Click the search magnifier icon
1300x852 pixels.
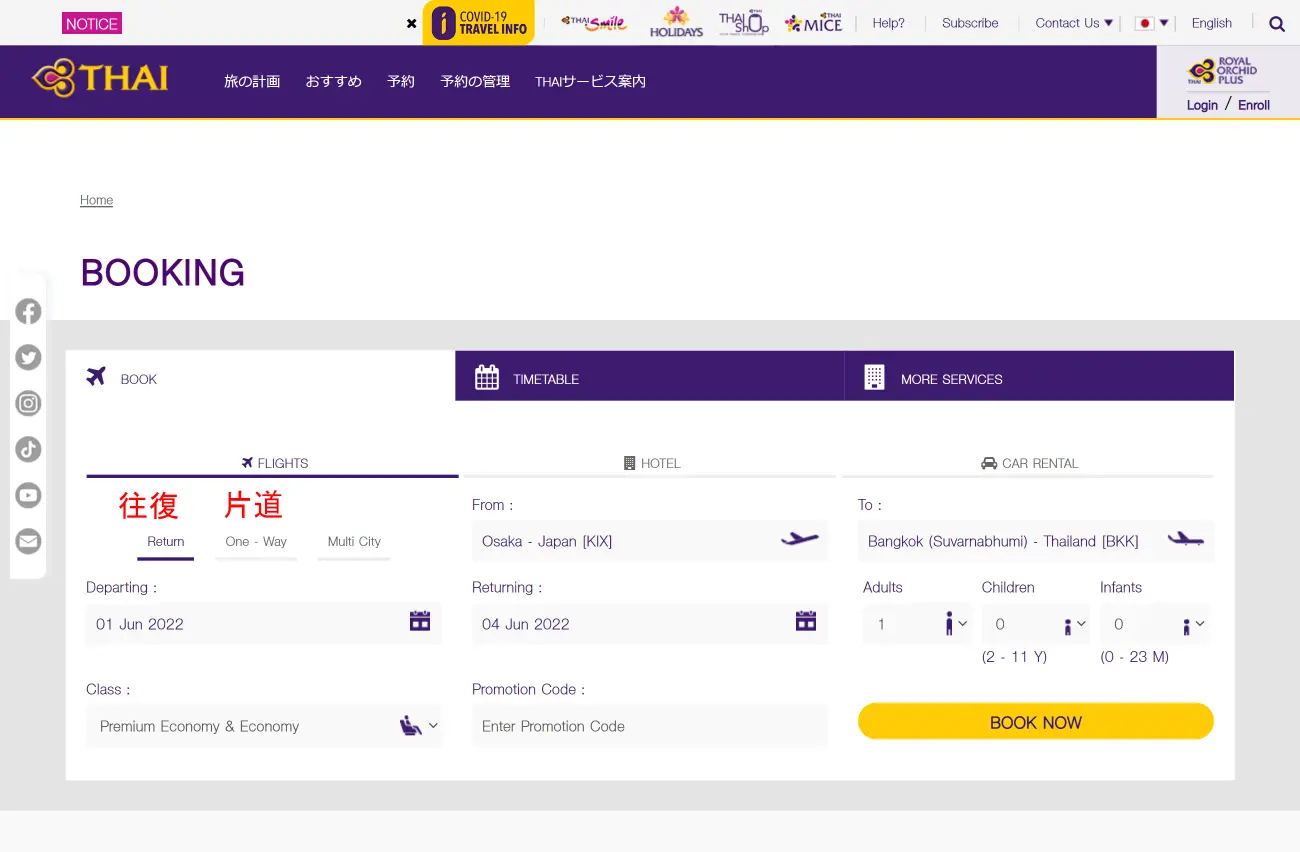1277,24
